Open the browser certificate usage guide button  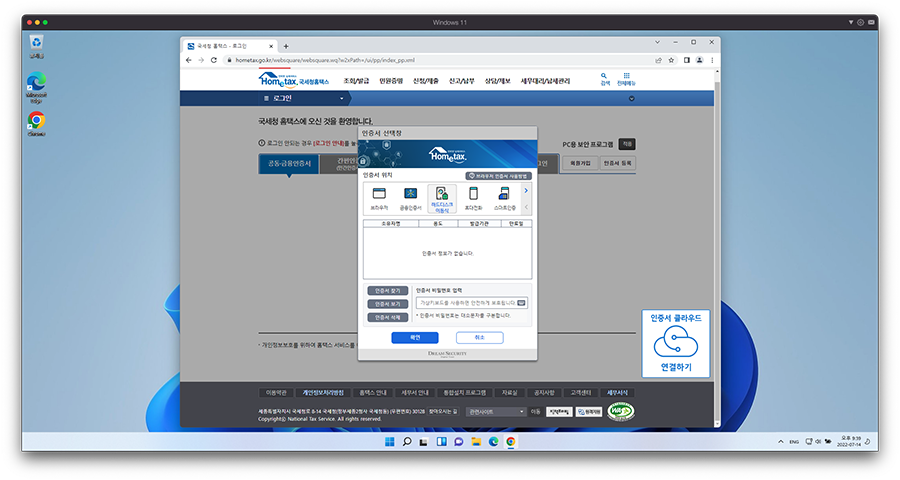point(498,176)
